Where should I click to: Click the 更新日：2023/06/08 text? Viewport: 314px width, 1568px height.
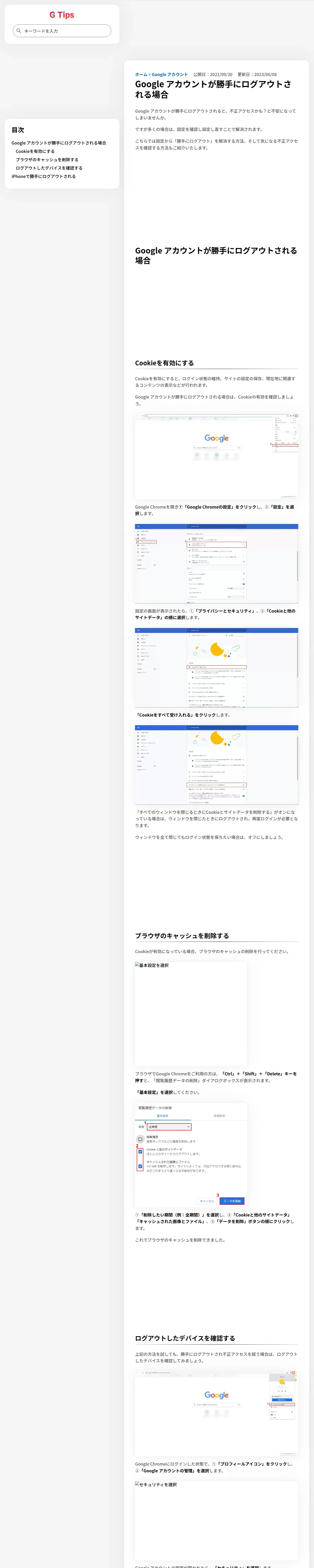[x=257, y=74]
